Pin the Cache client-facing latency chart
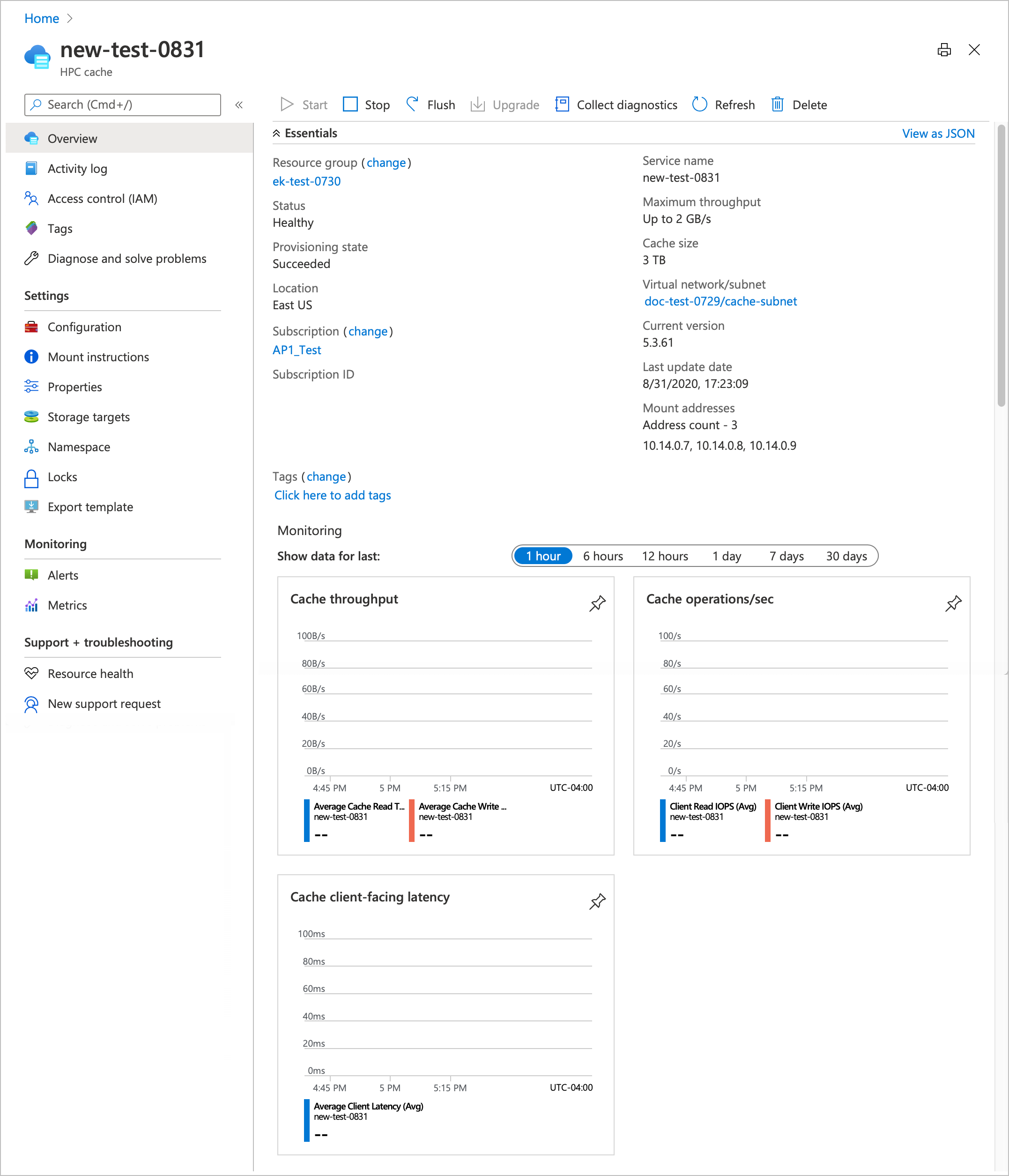This screenshot has width=1009, height=1176. [x=597, y=901]
